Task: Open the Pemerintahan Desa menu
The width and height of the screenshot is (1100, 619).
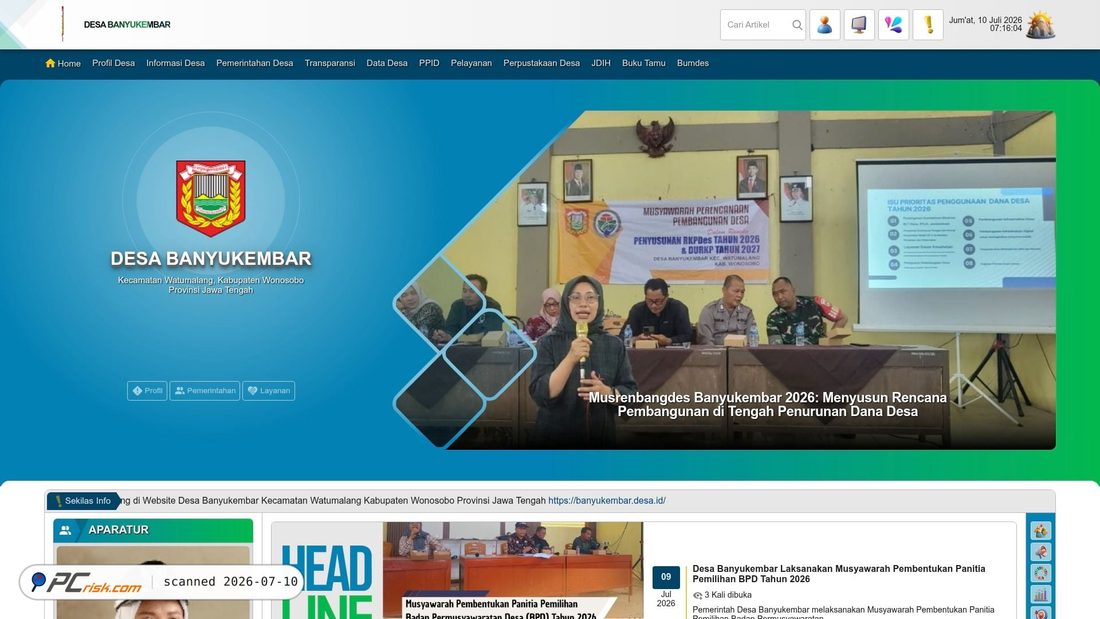Action: 255,63
